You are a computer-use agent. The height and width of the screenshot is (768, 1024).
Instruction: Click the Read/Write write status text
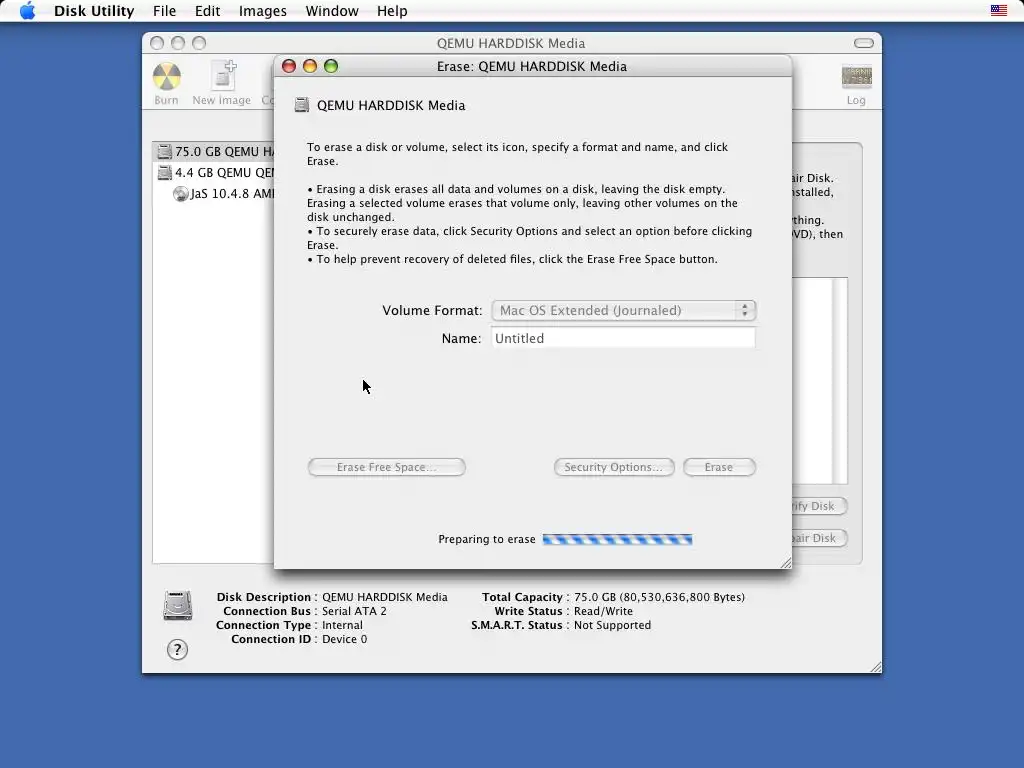click(x=603, y=611)
